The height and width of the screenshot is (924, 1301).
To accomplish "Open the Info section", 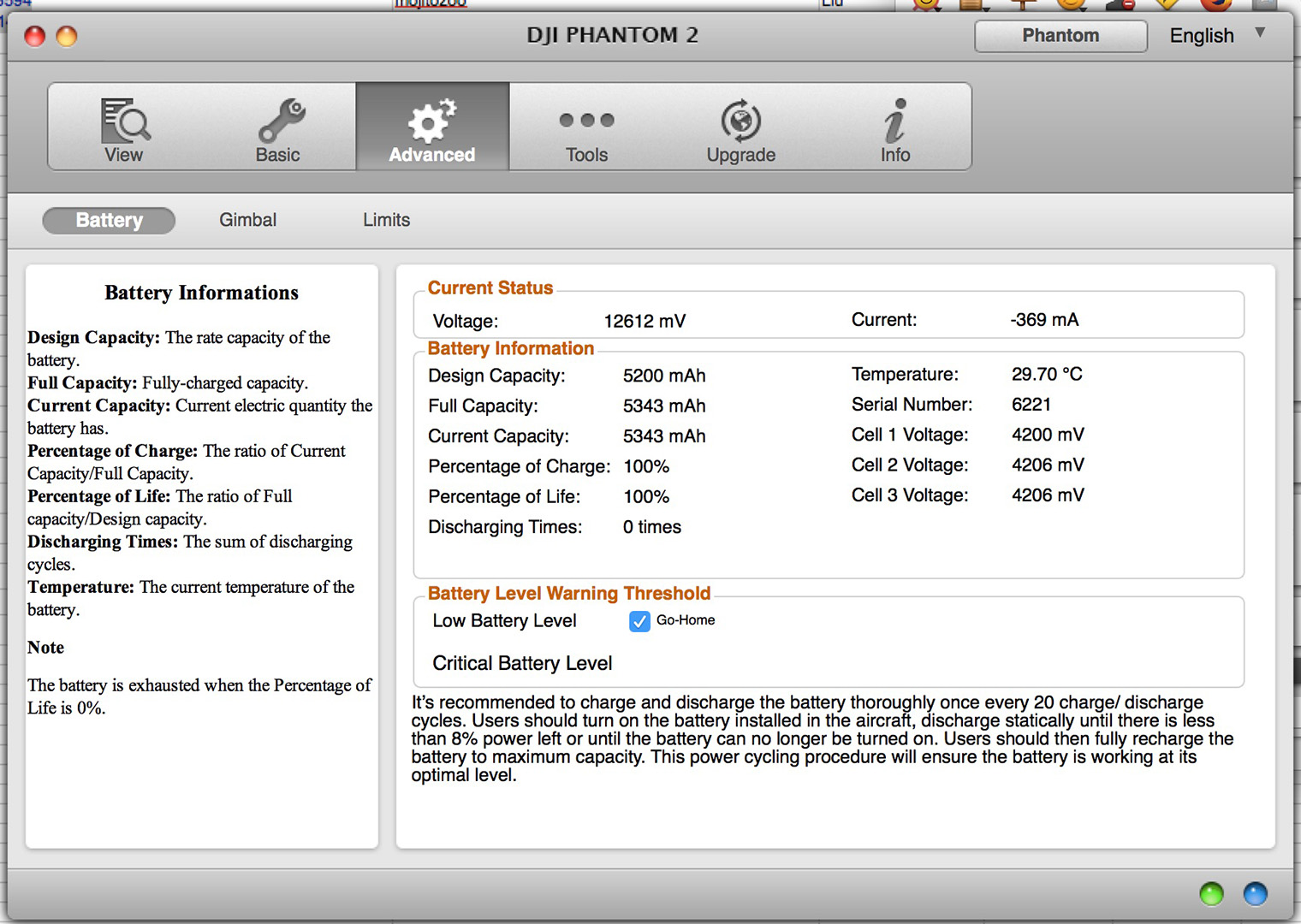I will coord(895,128).
